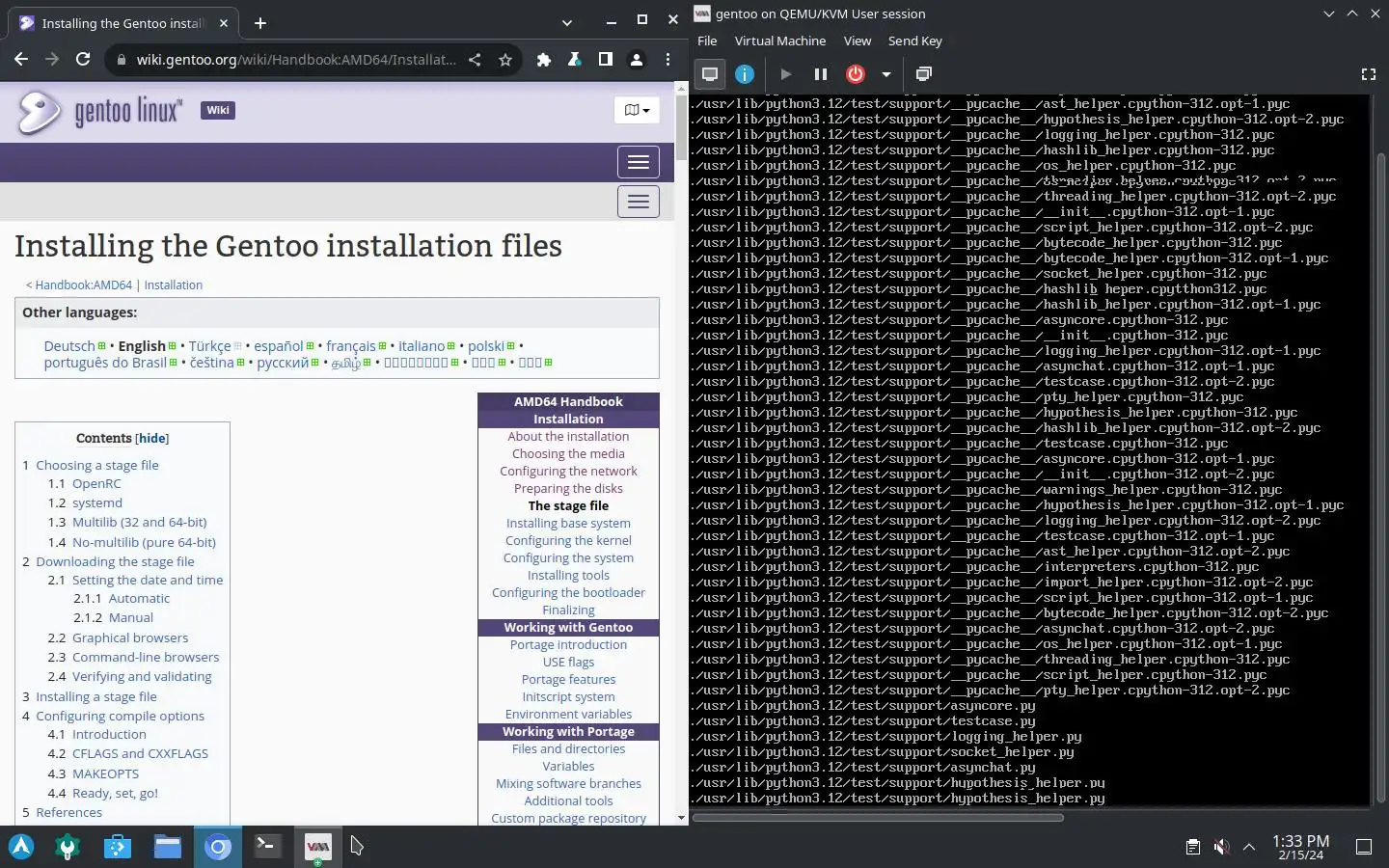Jump to Verifying and validating section

142,677
